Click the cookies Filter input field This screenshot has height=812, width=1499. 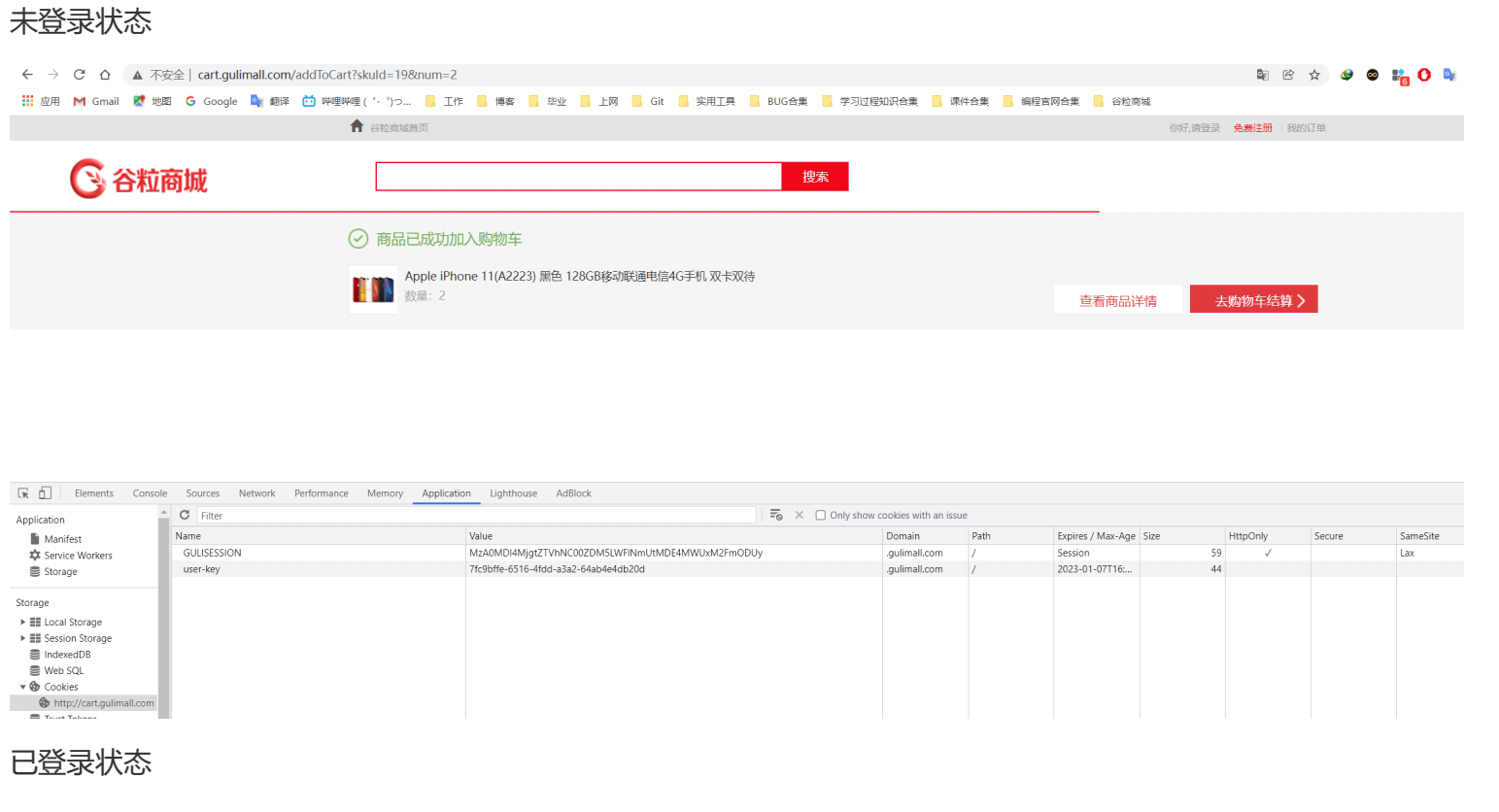pos(476,516)
